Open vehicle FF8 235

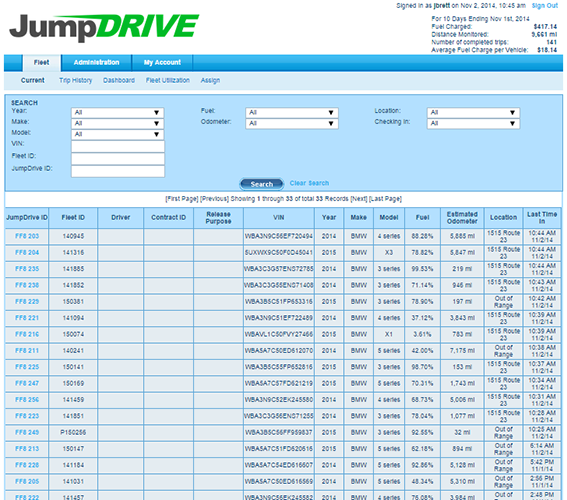tap(27, 269)
